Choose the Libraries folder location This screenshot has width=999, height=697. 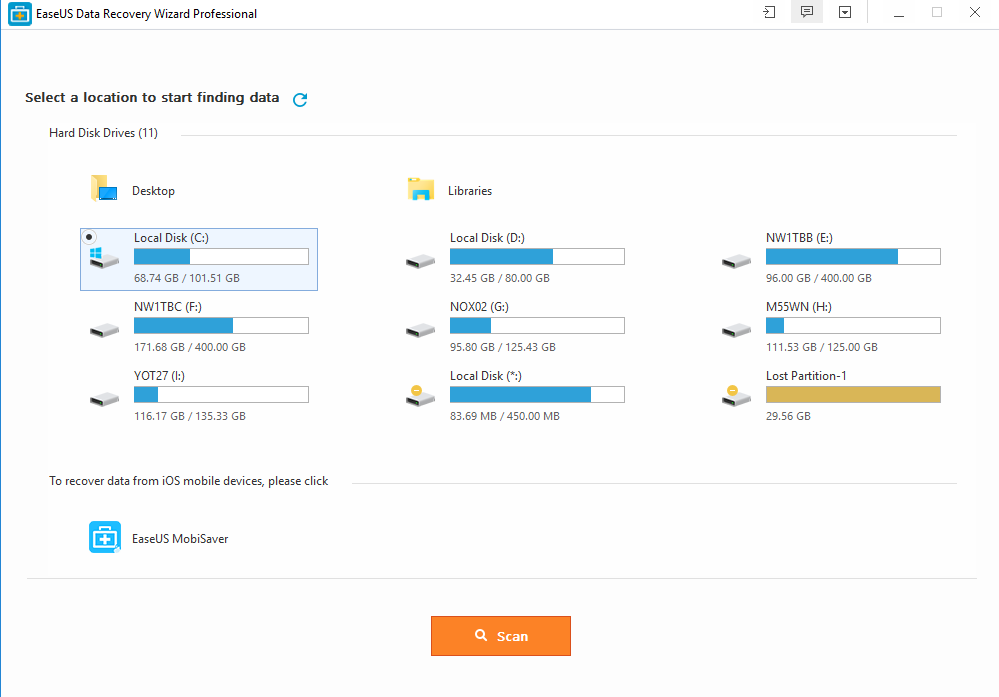pos(421,190)
